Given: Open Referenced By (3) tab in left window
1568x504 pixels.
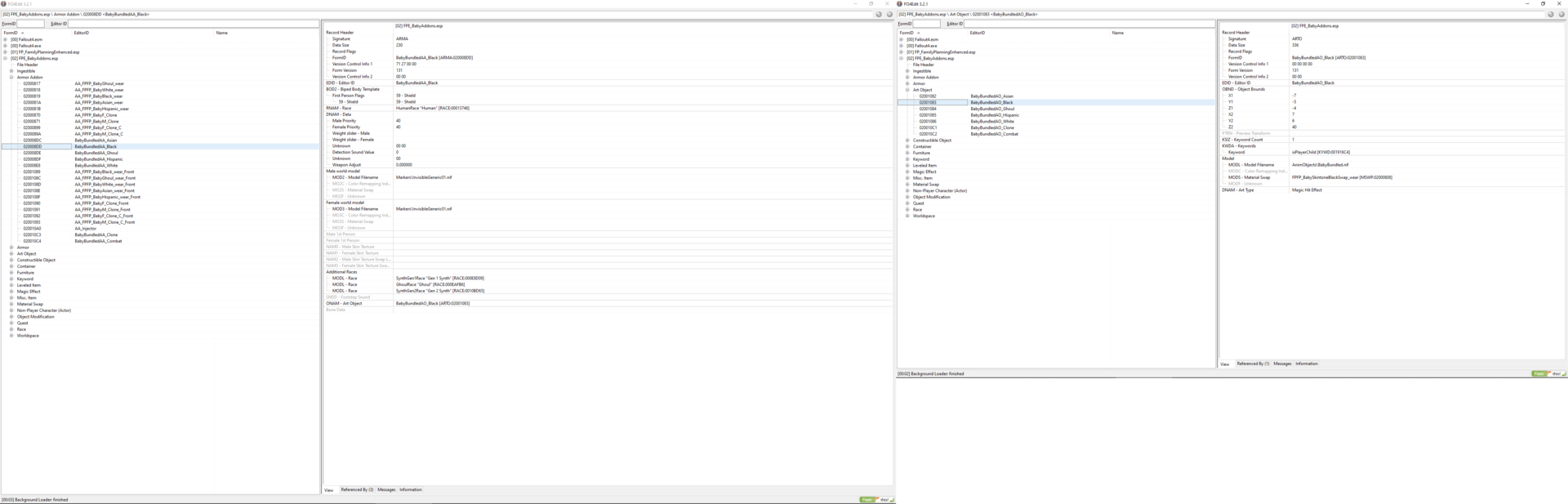Looking at the screenshot, I should 357,489.
